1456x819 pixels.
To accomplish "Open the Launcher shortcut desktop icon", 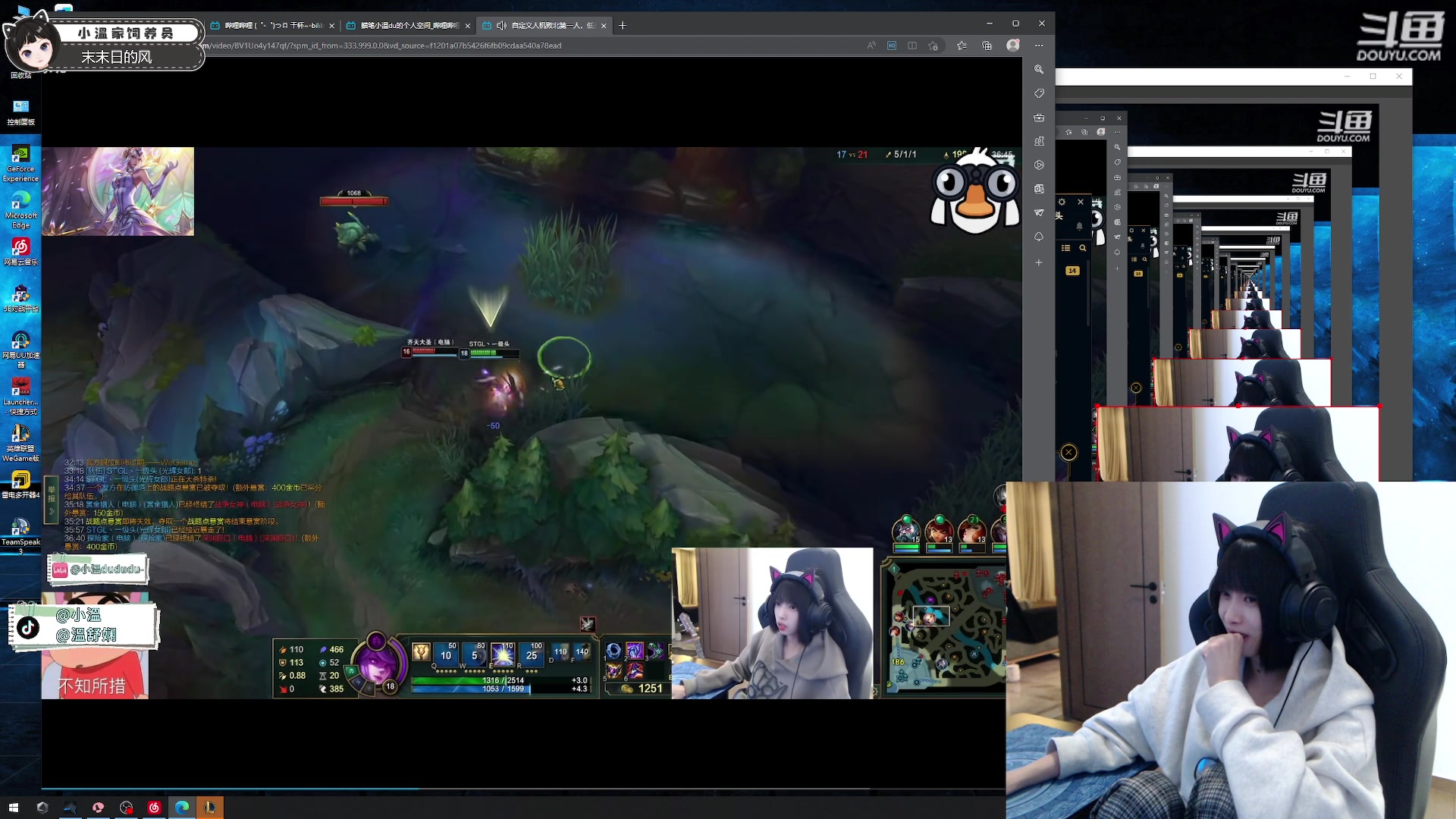I will click(x=20, y=396).
